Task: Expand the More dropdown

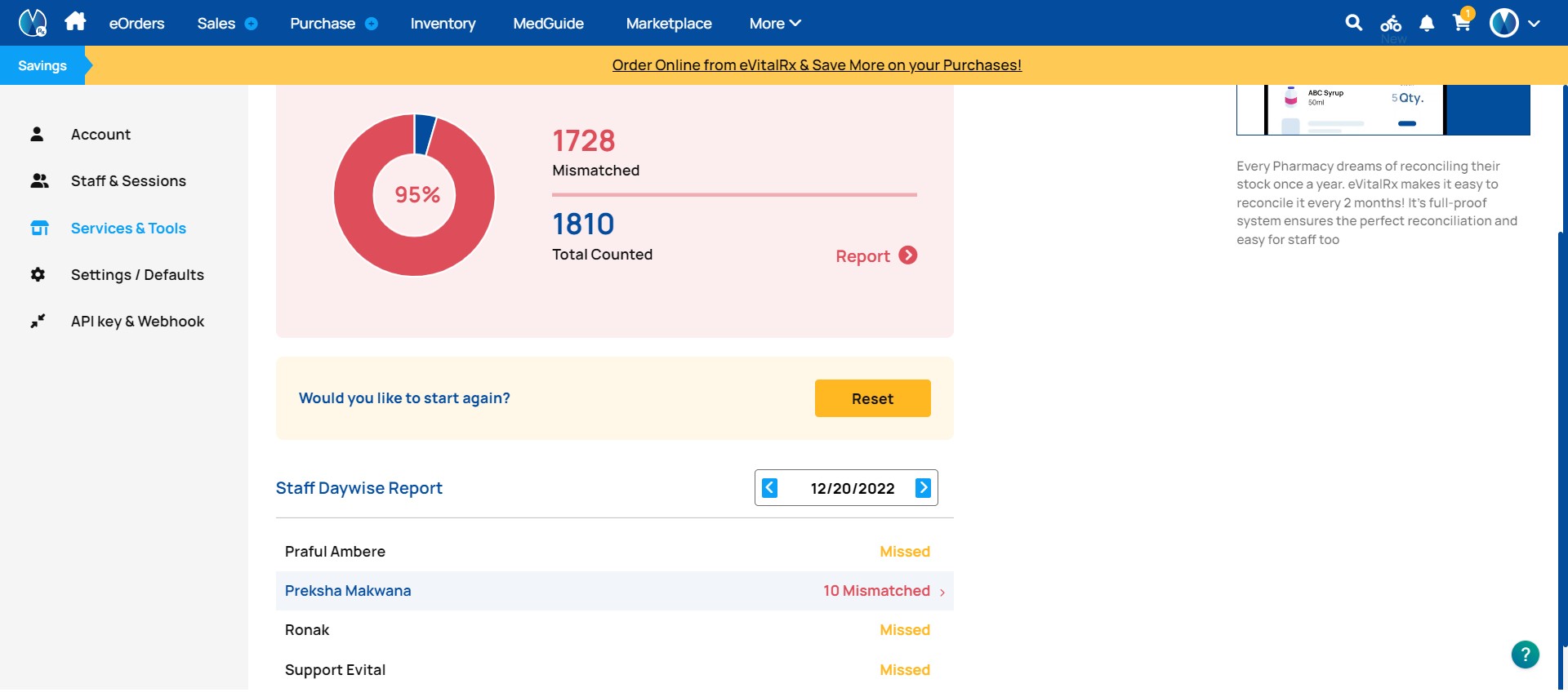Action: pyautogui.click(x=775, y=24)
